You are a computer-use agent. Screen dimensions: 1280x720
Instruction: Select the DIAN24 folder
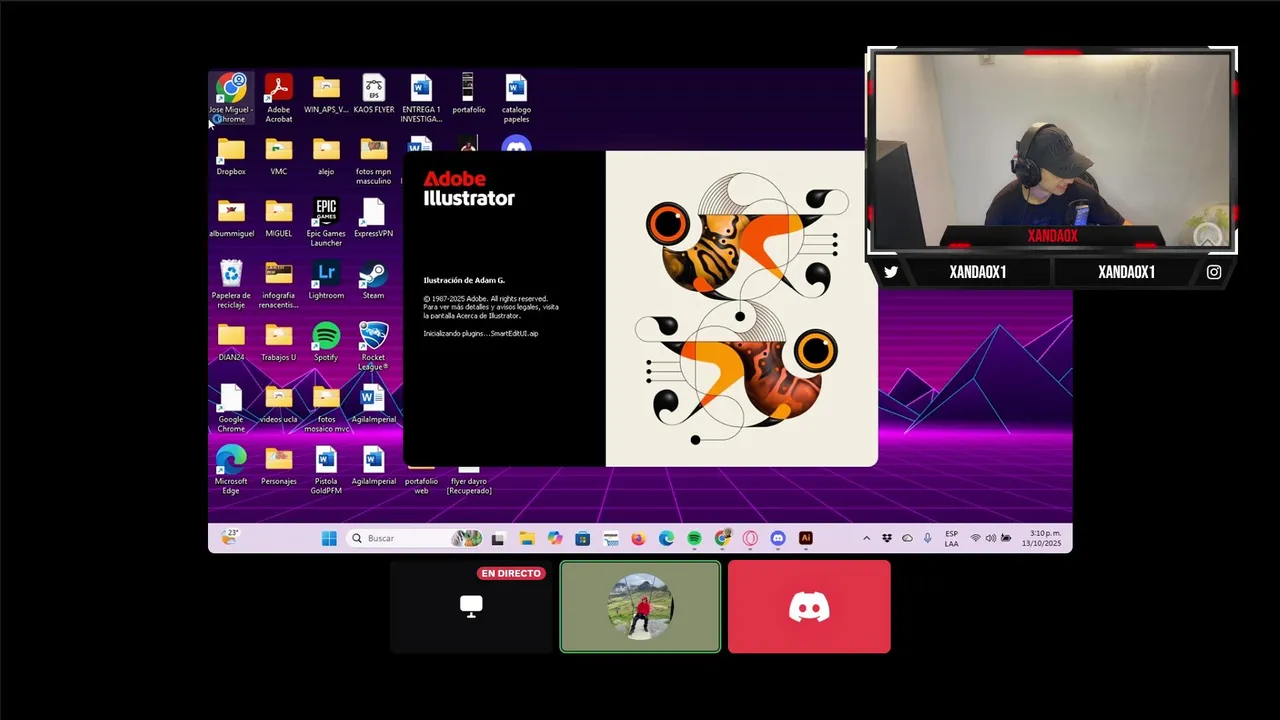click(231, 343)
